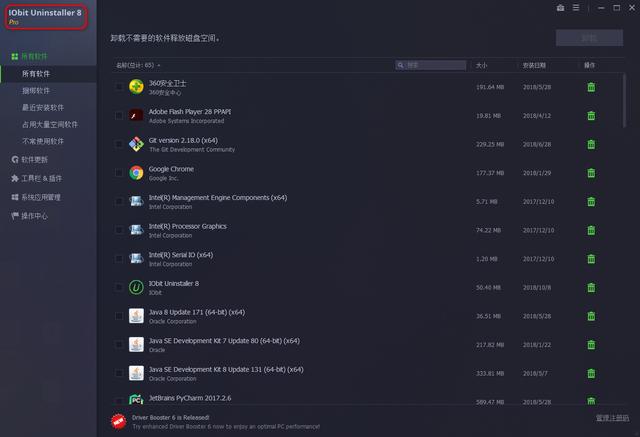Go to 软件更新 section
This screenshot has height=437, width=640.
tap(29, 160)
